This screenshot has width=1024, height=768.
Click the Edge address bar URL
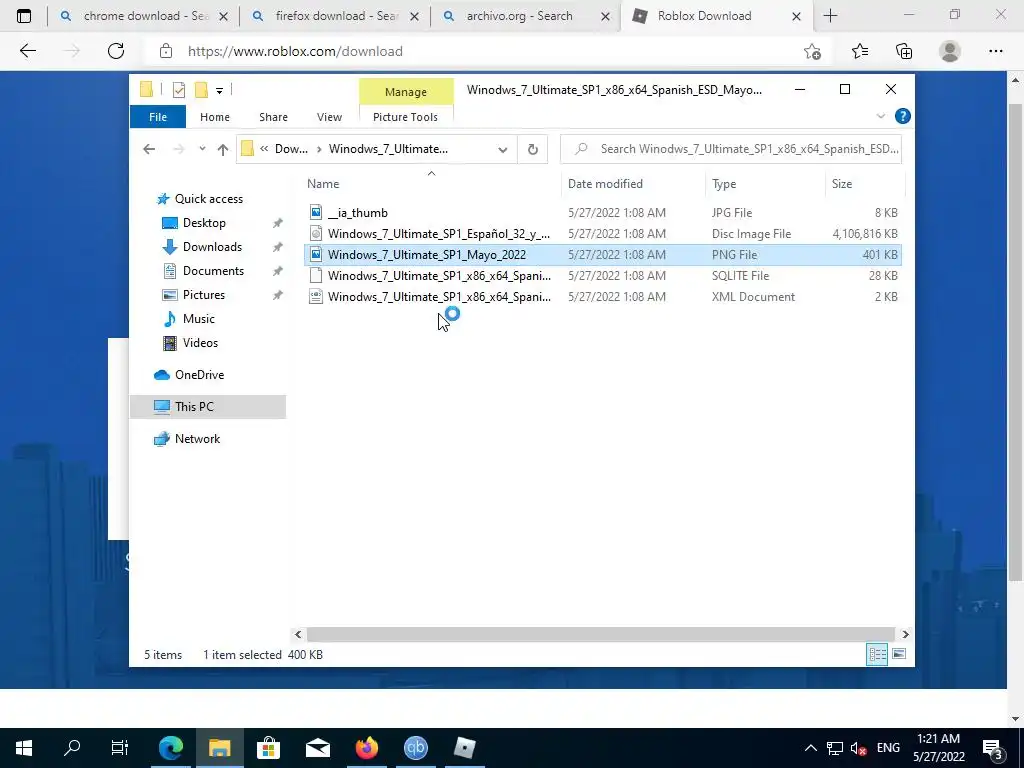point(295,51)
